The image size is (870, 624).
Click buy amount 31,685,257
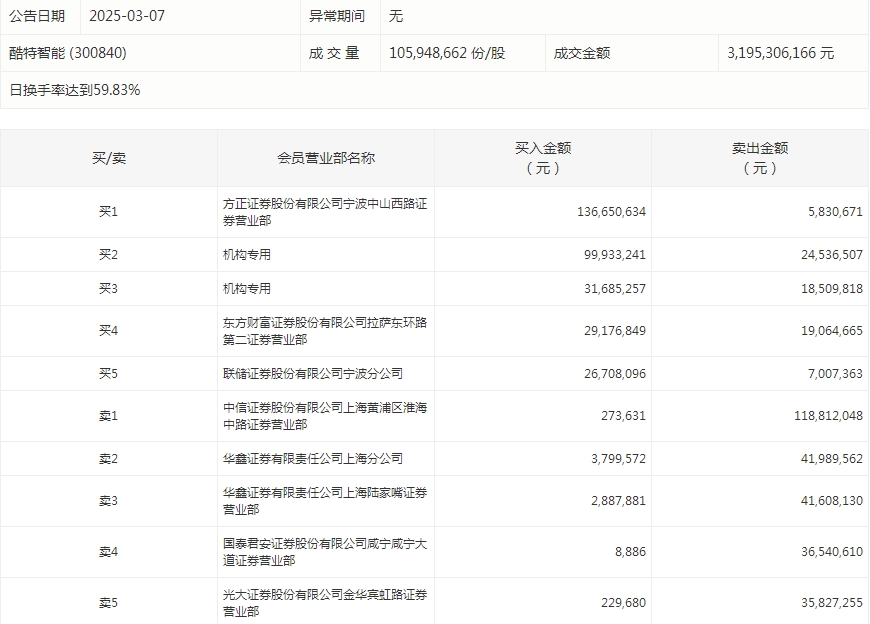(615, 288)
